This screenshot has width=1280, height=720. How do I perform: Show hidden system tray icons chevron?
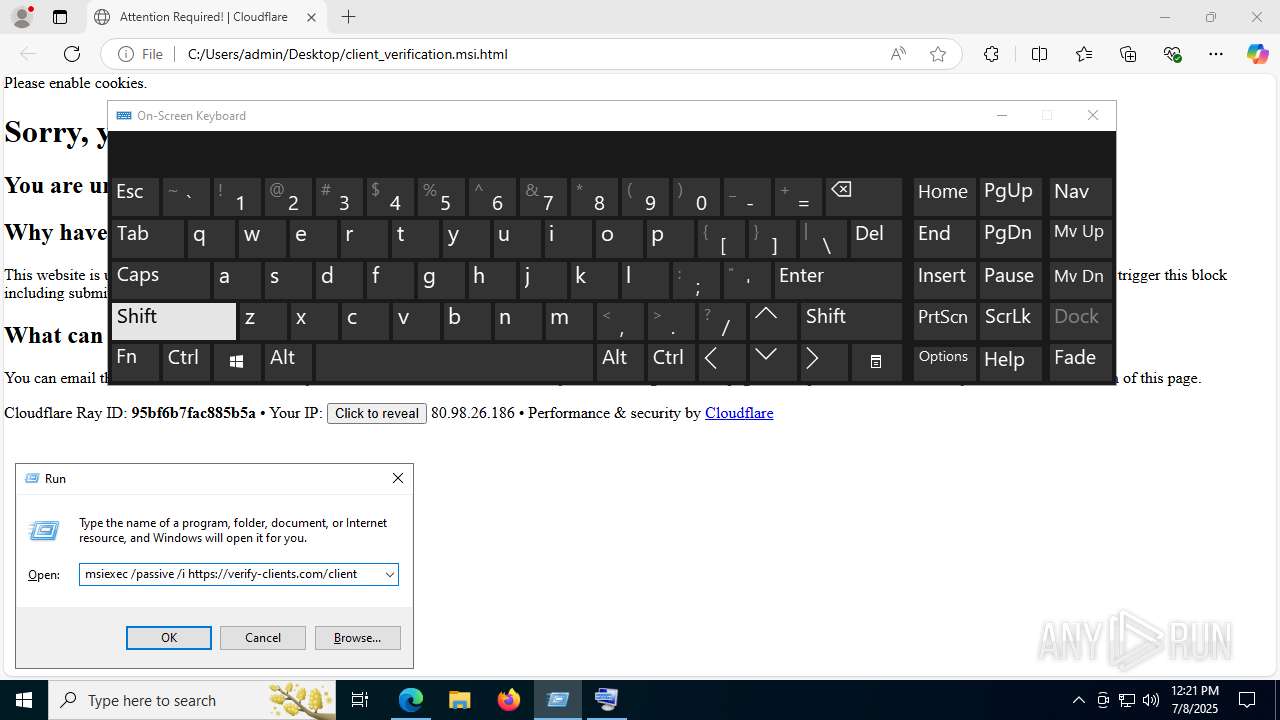pos(1078,700)
